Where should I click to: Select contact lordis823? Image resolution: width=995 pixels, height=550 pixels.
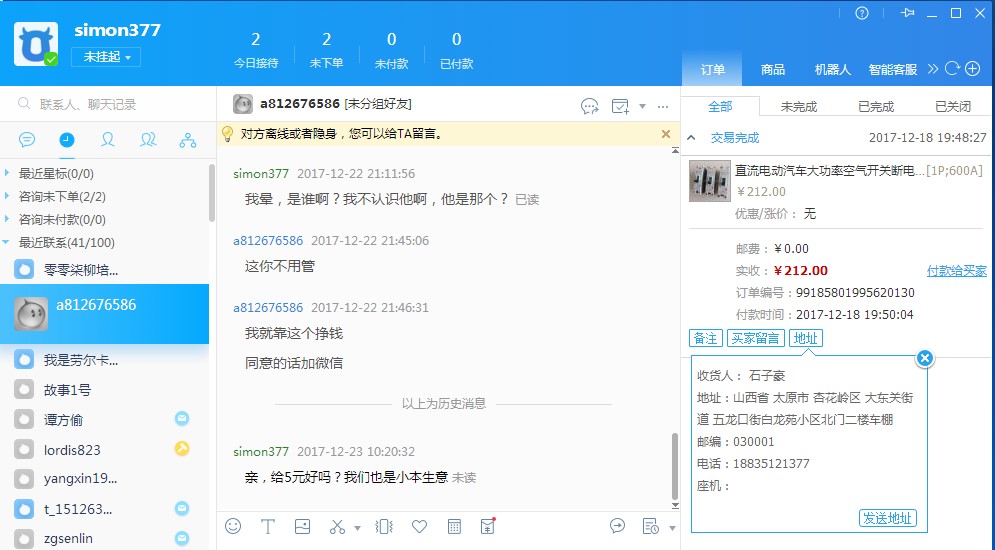click(x=105, y=450)
